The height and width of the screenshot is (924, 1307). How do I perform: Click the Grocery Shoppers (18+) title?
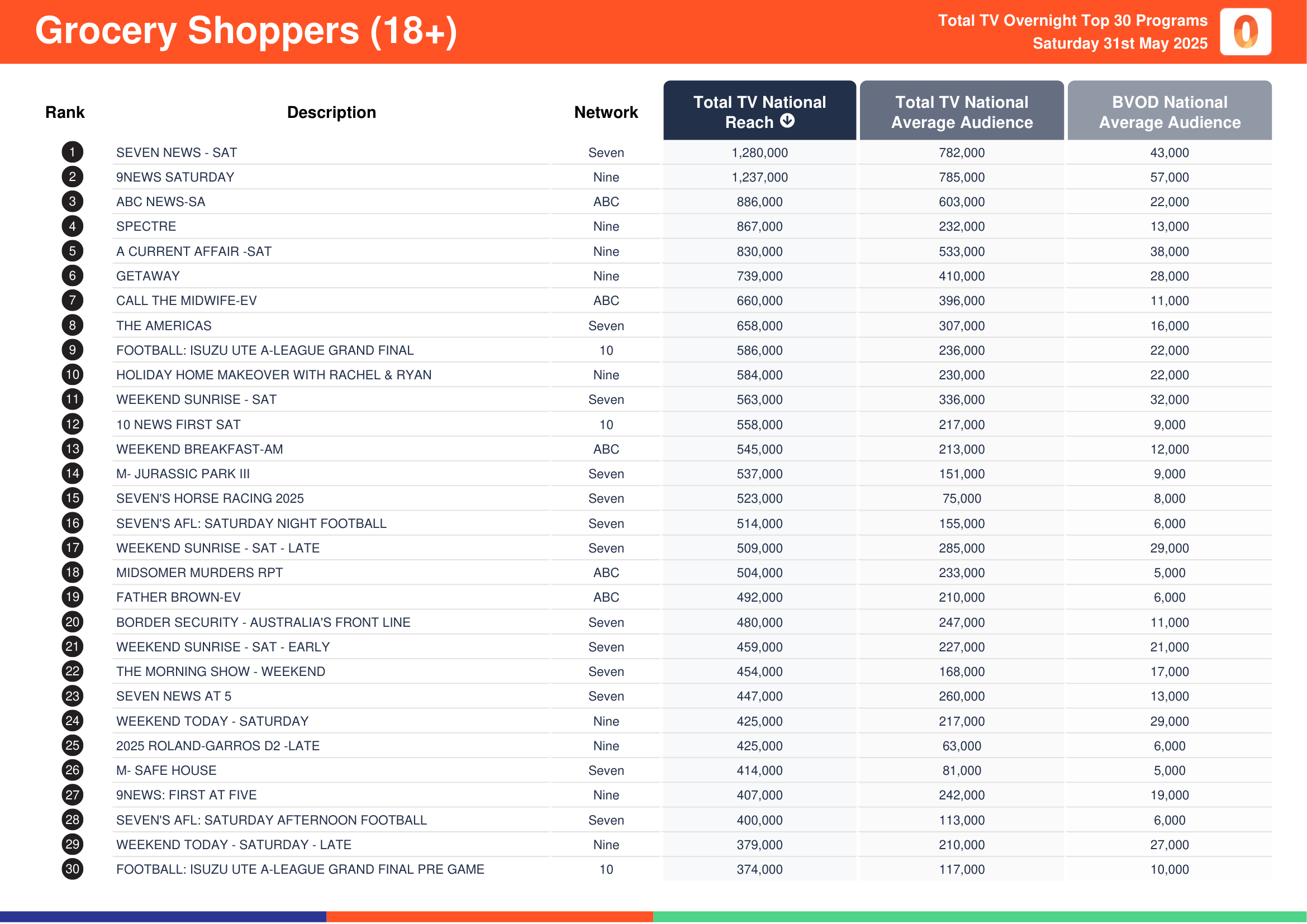pos(246,31)
